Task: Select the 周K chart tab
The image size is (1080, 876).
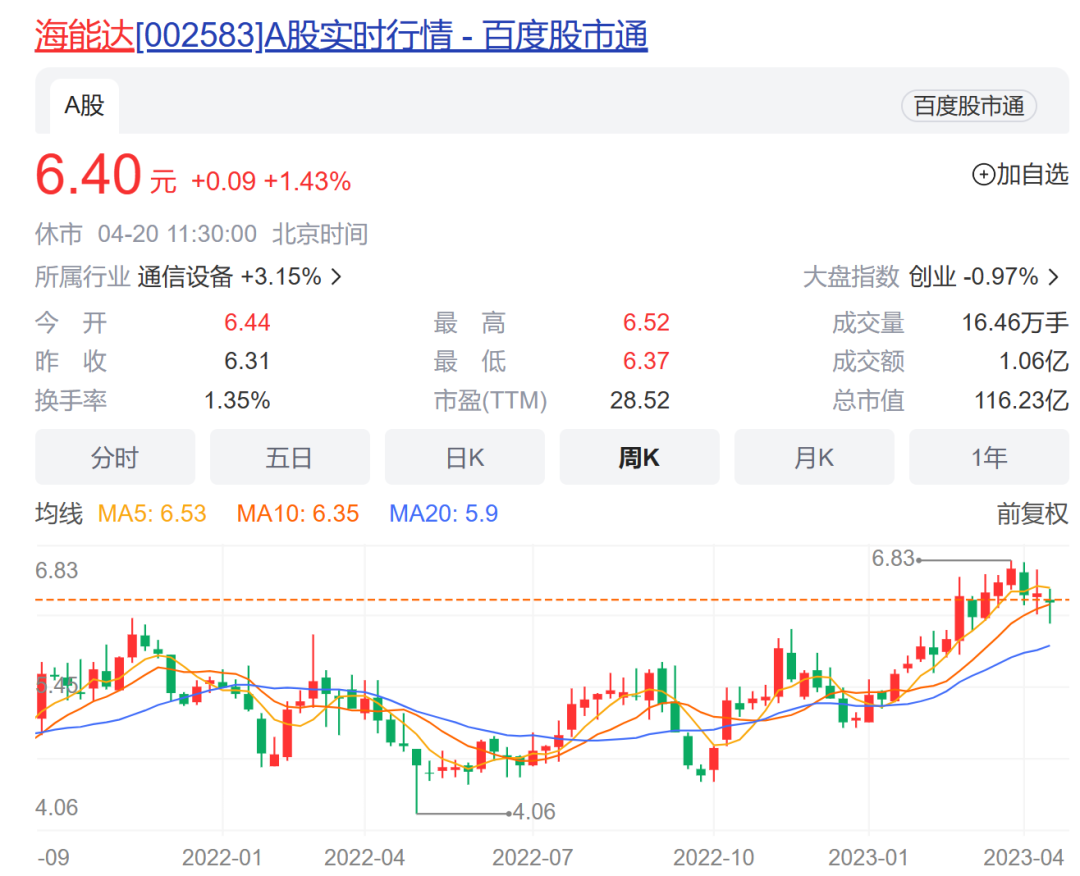Action: coord(639,457)
